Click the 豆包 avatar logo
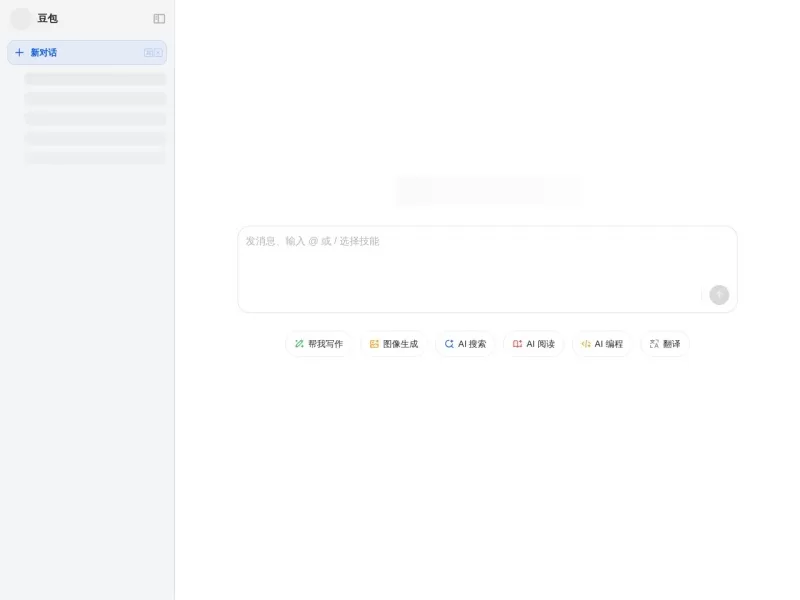The width and height of the screenshot is (800, 600). (20, 18)
